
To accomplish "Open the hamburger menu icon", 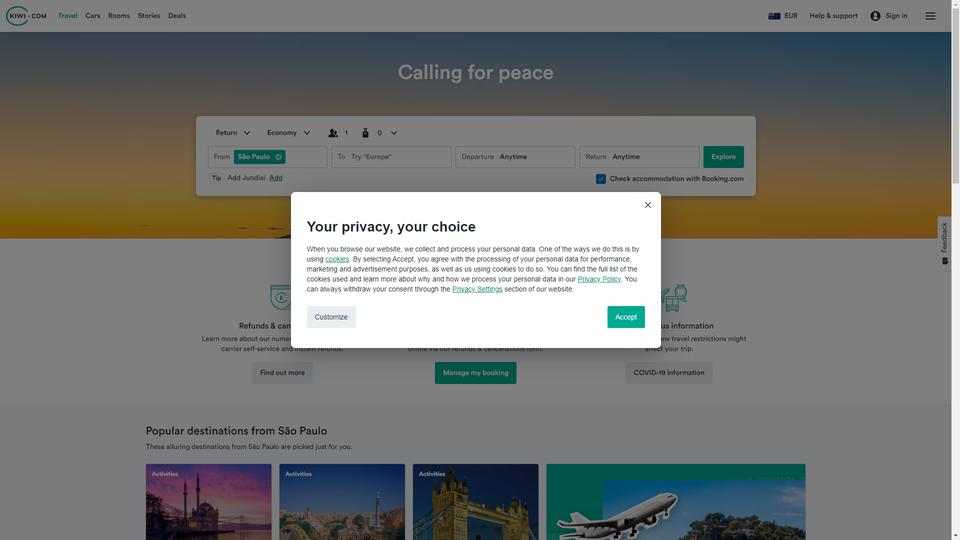I will pyautogui.click(x=930, y=16).
